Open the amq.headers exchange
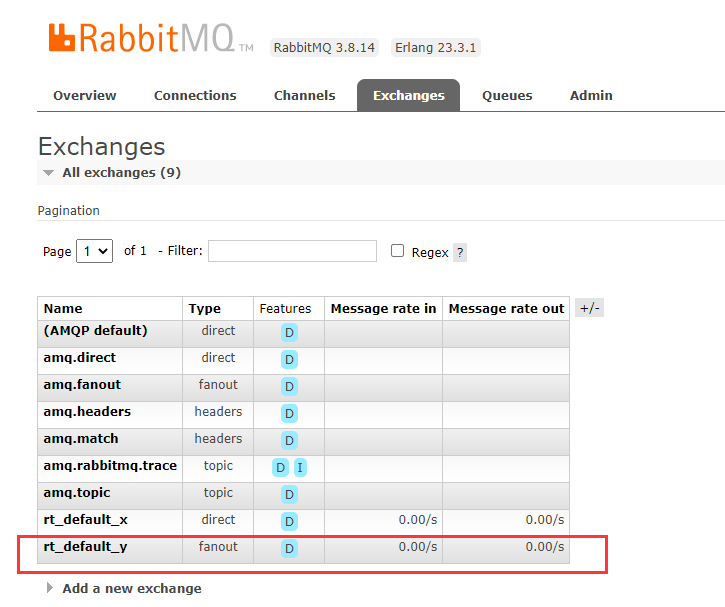 [87, 411]
